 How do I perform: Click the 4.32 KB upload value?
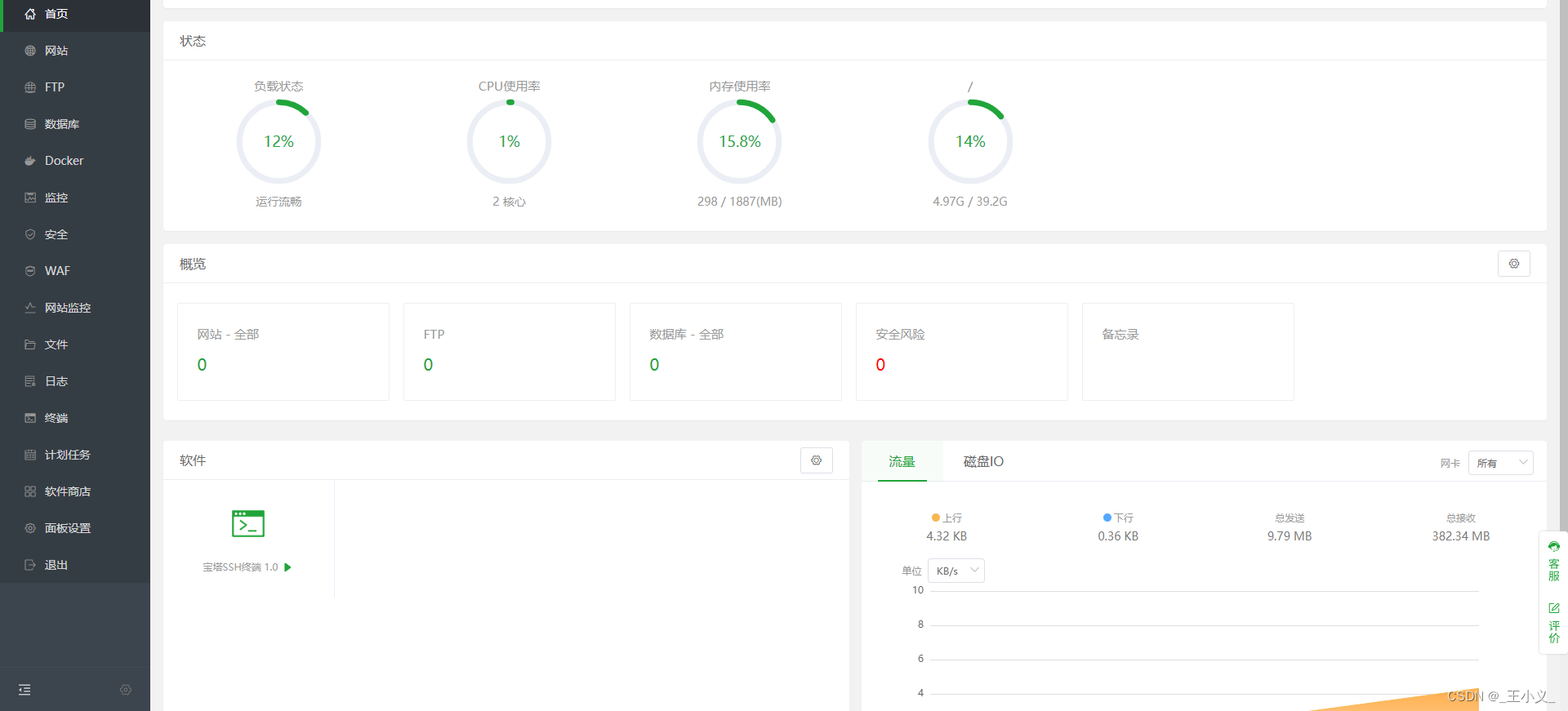[x=947, y=536]
